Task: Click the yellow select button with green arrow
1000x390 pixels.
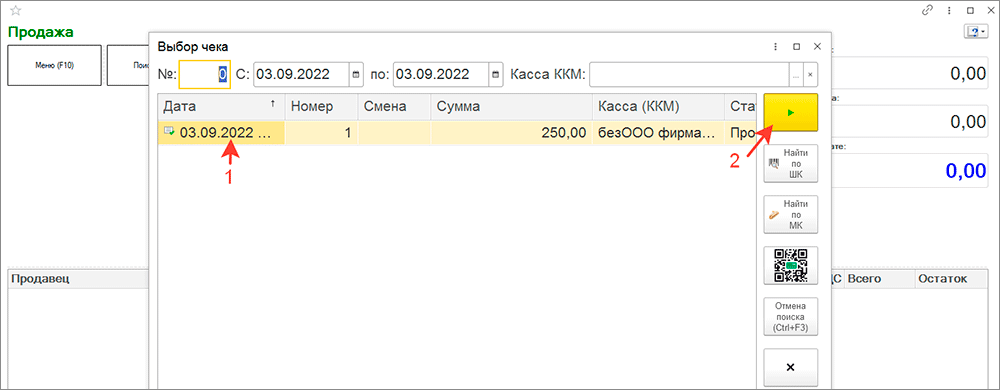Action: click(790, 112)
